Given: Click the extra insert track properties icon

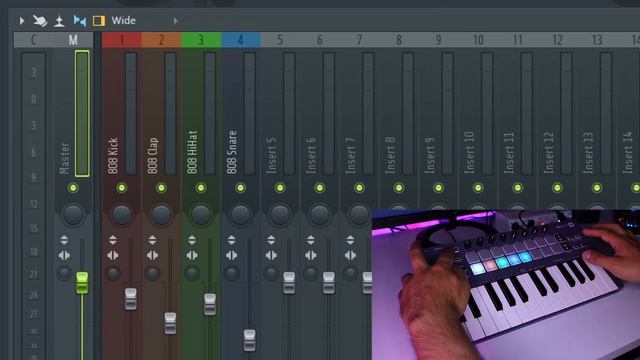Looking at the screenshot, I should click(x=59, y=20).
